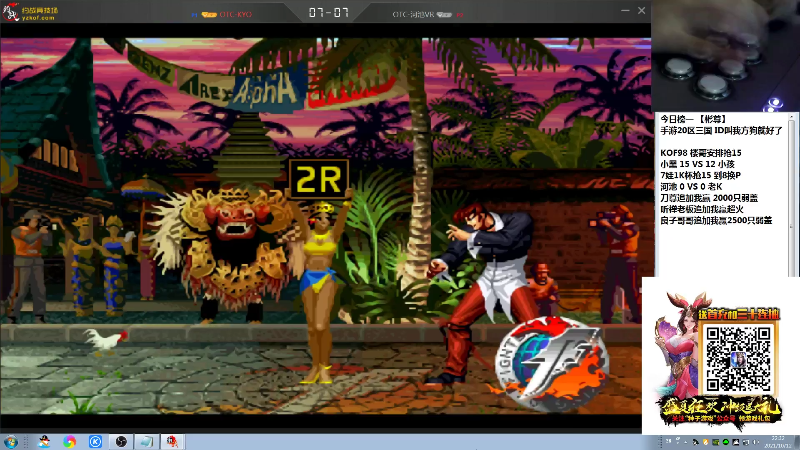Click the yzkof.com logo in the title bar

[31, 12]
